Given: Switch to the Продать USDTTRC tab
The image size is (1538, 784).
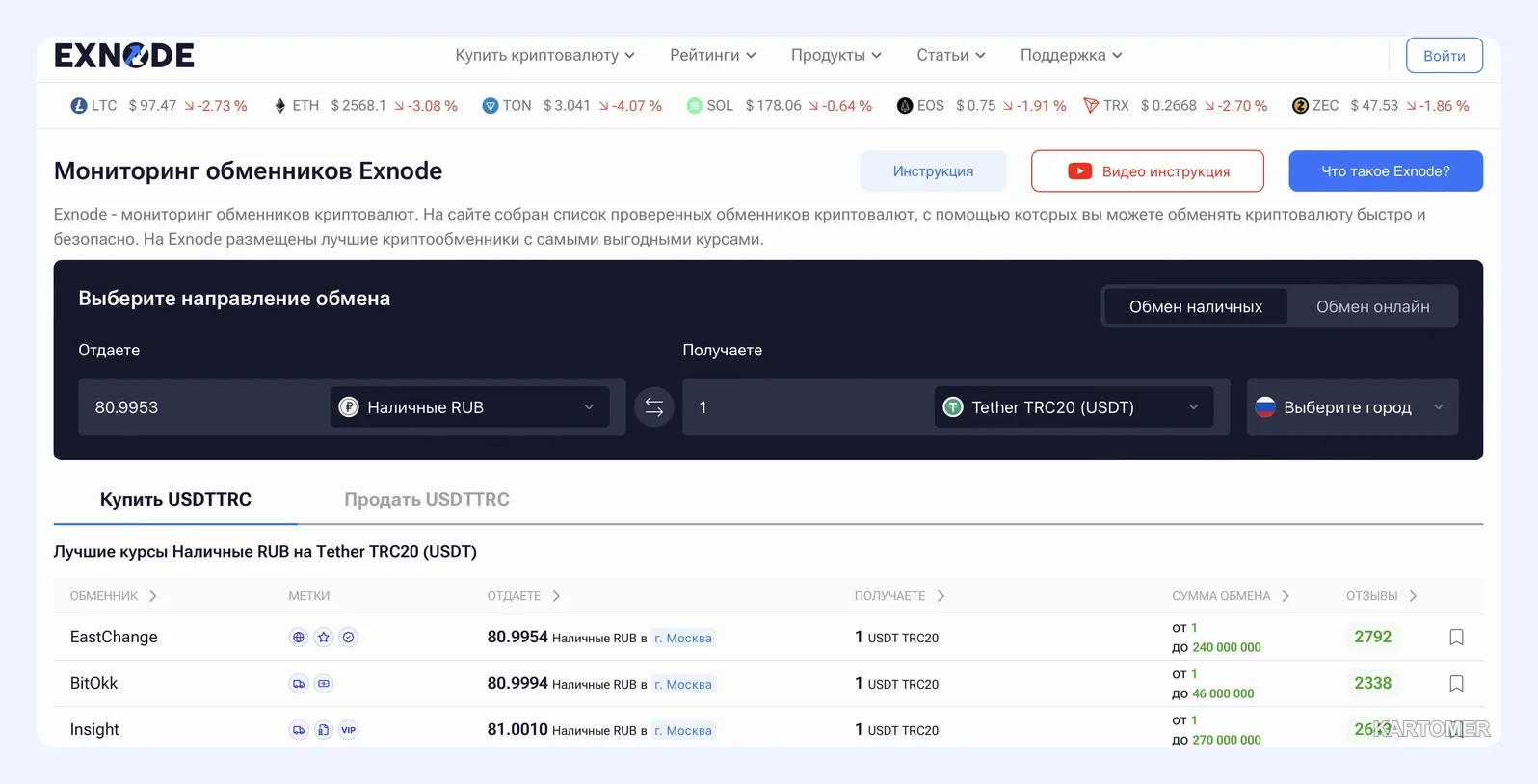Looking at the screenshot, I should coord(427,499).
